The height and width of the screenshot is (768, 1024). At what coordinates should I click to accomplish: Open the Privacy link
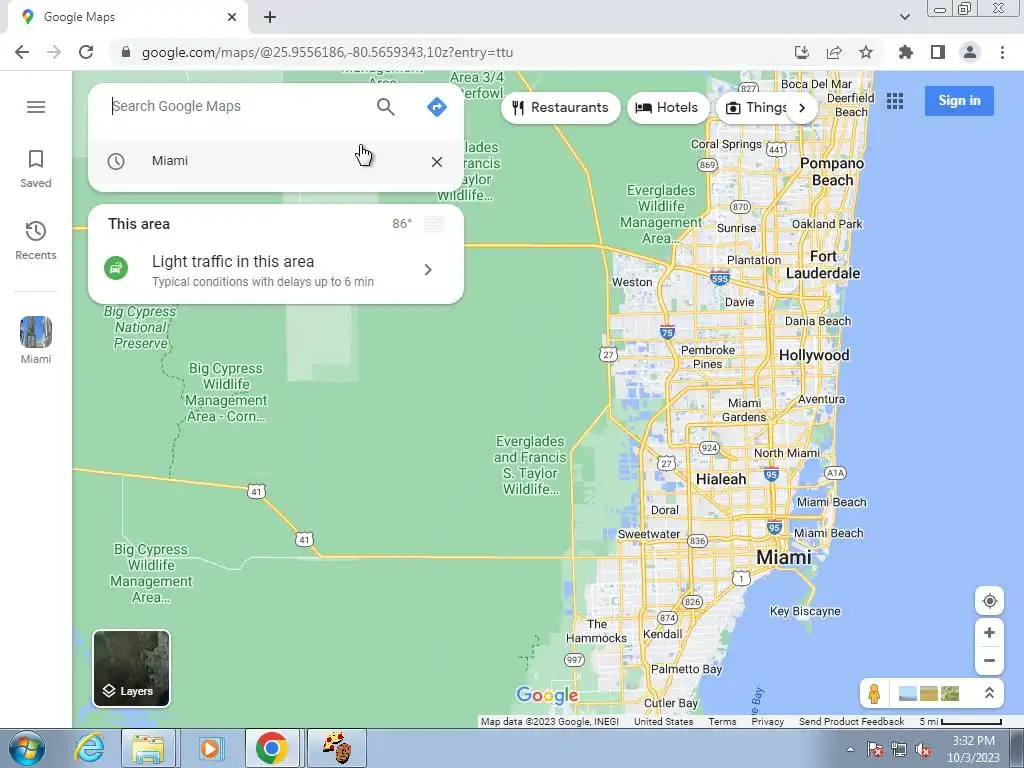[767, 722]
